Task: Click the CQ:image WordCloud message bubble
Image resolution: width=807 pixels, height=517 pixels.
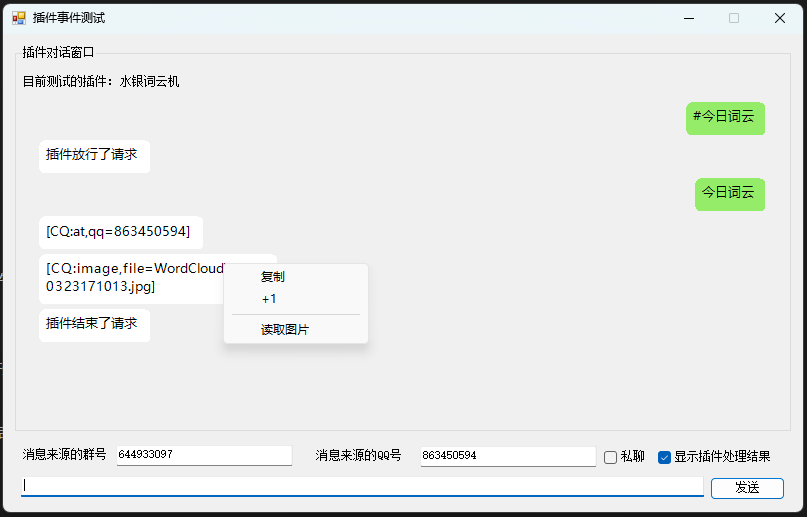Action: (130, 278)
